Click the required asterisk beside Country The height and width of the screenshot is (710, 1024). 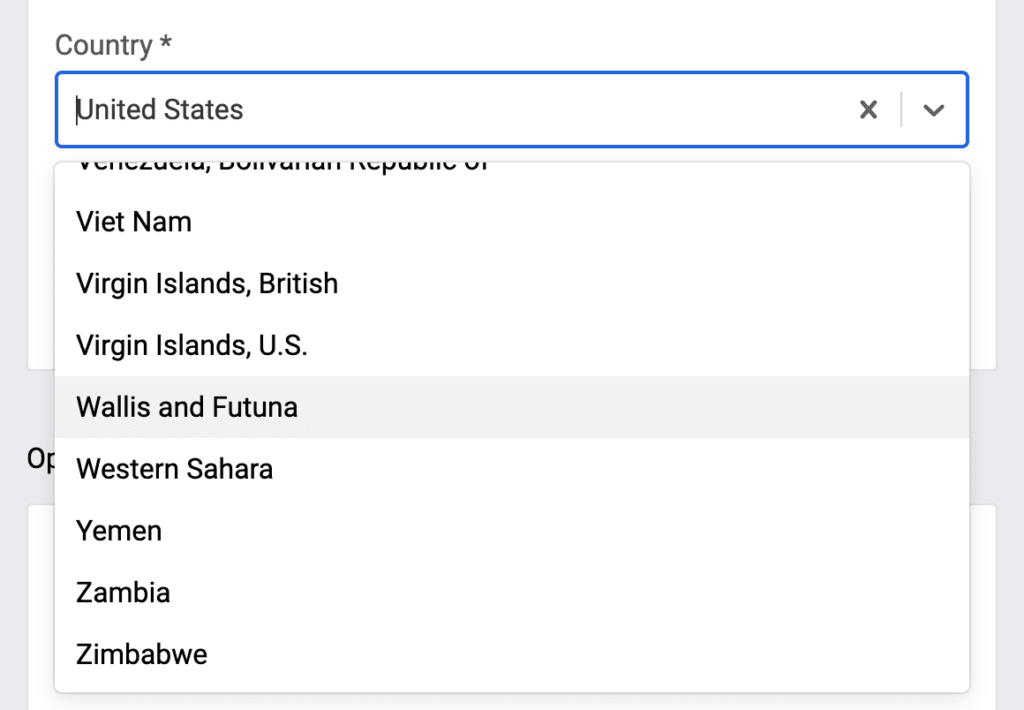point(165,45)
